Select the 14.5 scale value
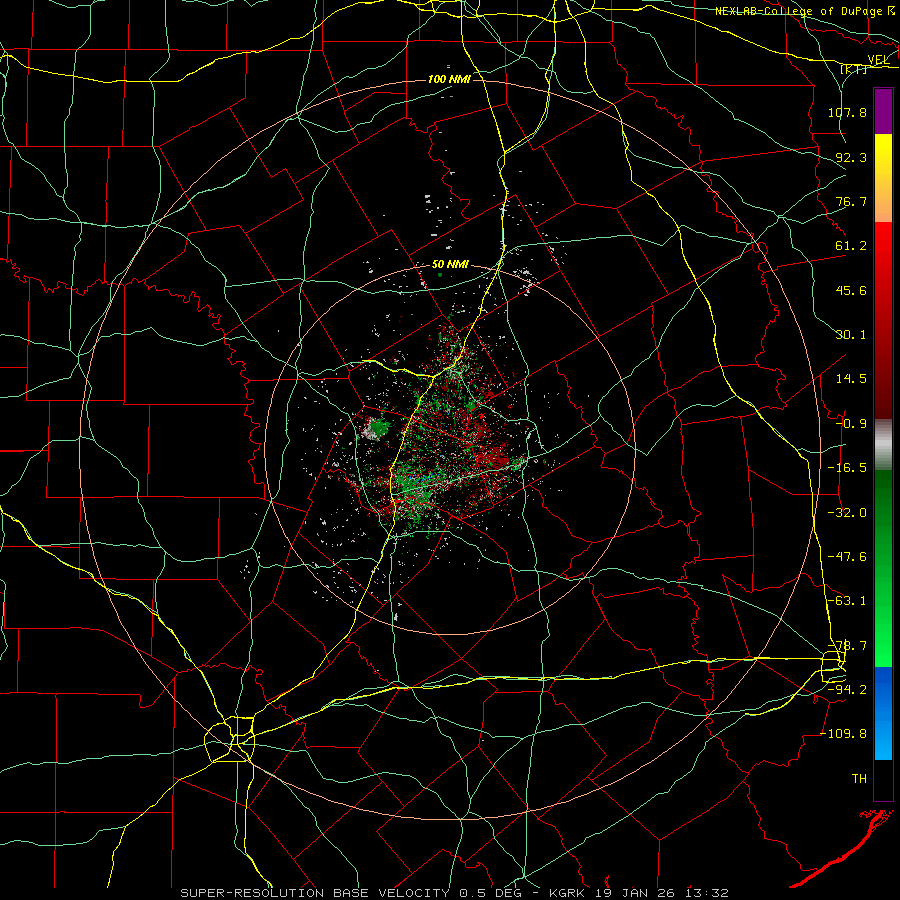 pyautogui.click(x=851, y=379)
